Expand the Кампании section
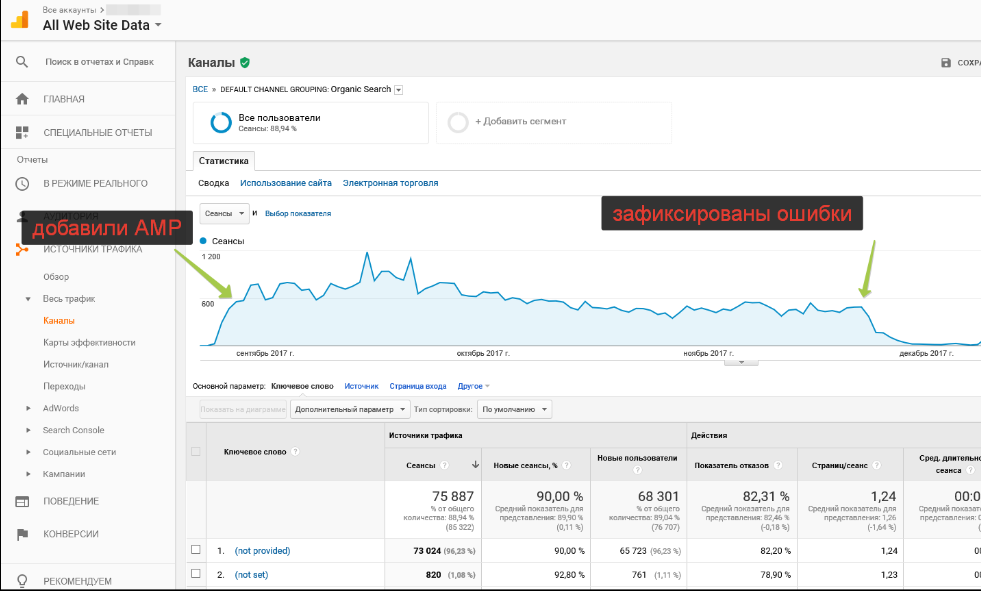This screenshot has height=591, width=981. pyautogui.click(x=28, y=474)
